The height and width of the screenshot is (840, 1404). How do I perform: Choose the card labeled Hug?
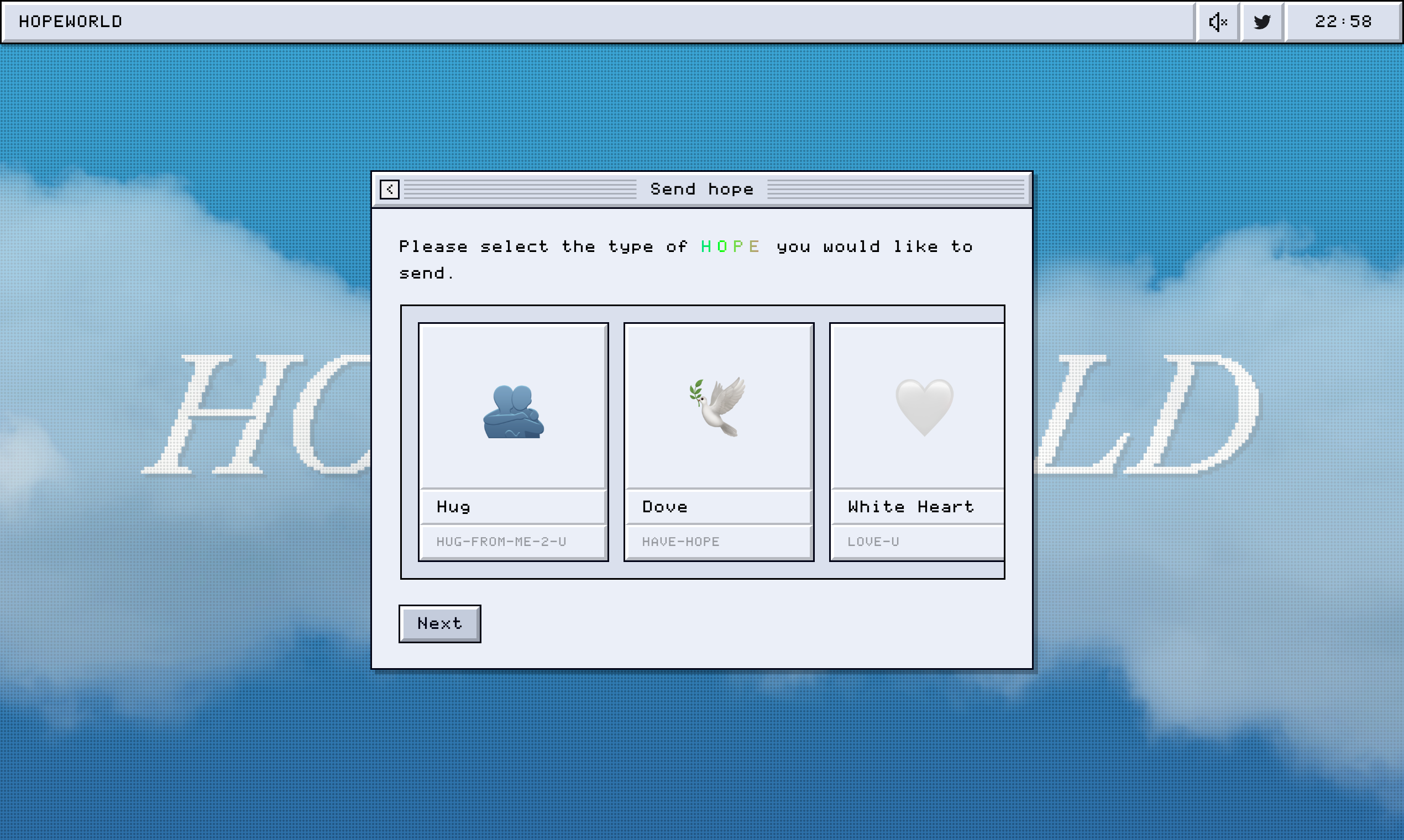click(514, 442)
